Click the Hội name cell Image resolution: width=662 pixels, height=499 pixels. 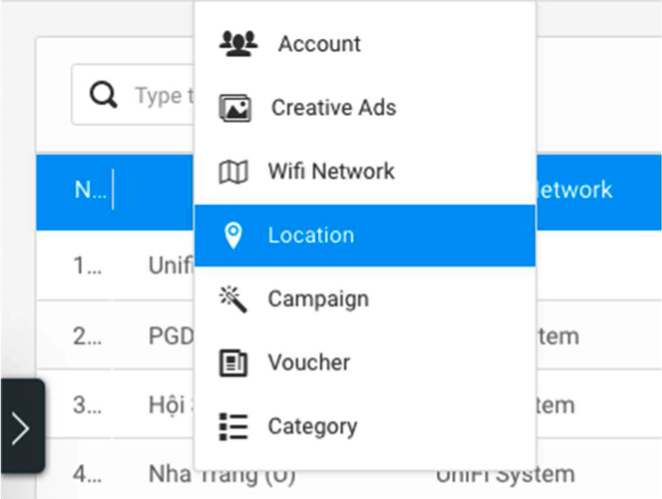[171, 405]
